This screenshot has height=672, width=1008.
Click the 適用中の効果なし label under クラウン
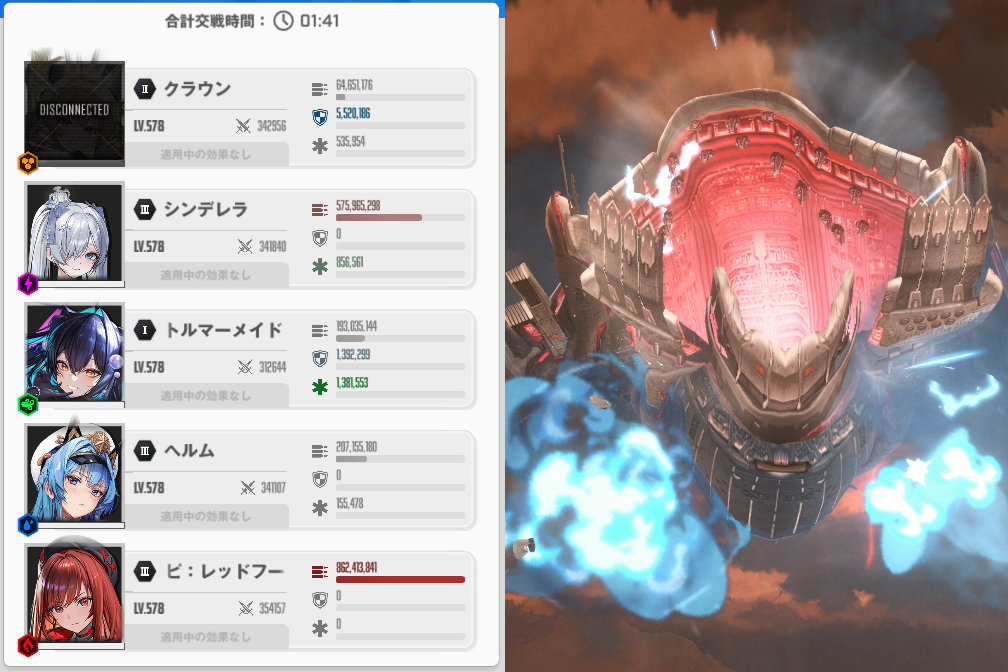coord(206,155)
